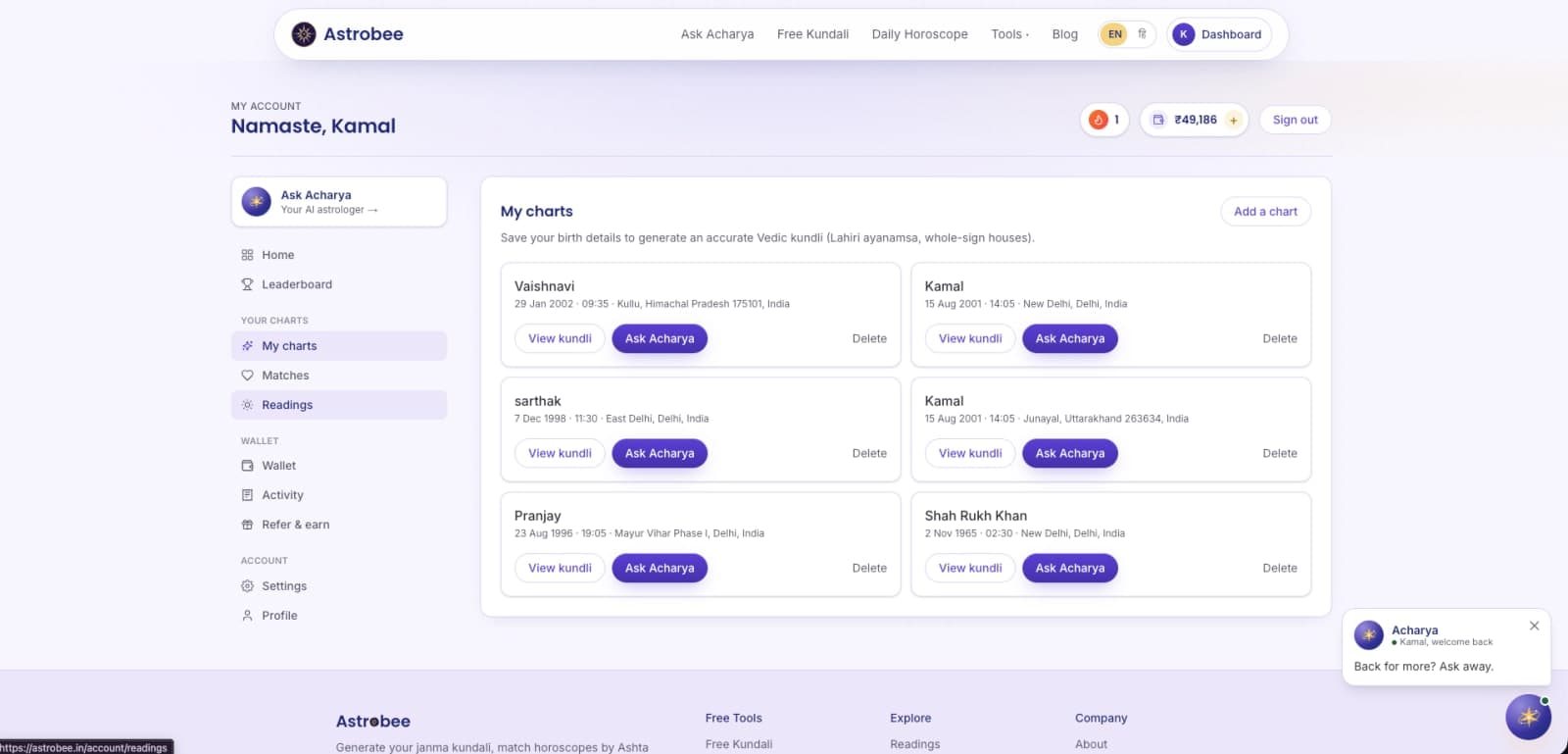This screenshot has height=754, width=1568.
Task: Open the streak flame counter icon
Action: pos(1099,120)
